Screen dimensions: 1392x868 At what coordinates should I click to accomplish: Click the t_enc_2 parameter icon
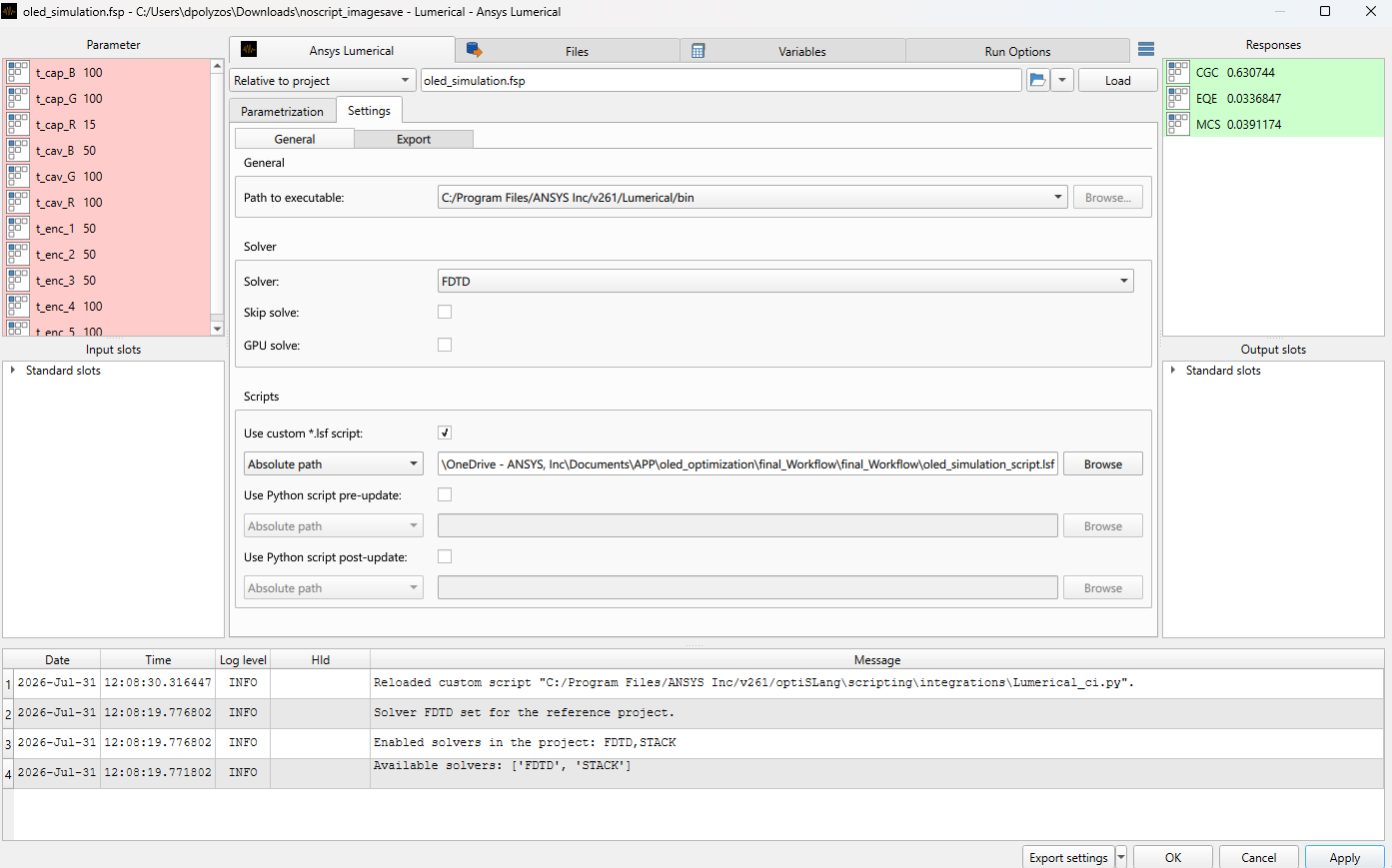tap(18, 254)
